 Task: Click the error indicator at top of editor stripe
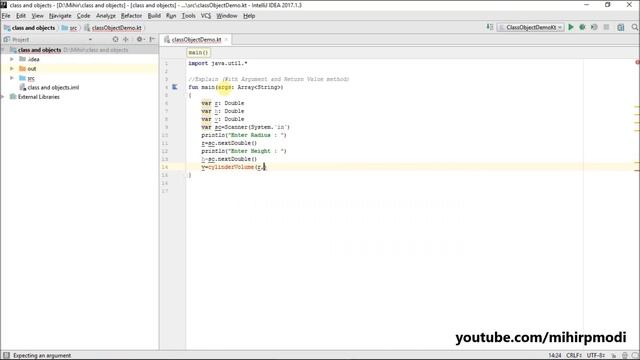[x=637, y=62]
